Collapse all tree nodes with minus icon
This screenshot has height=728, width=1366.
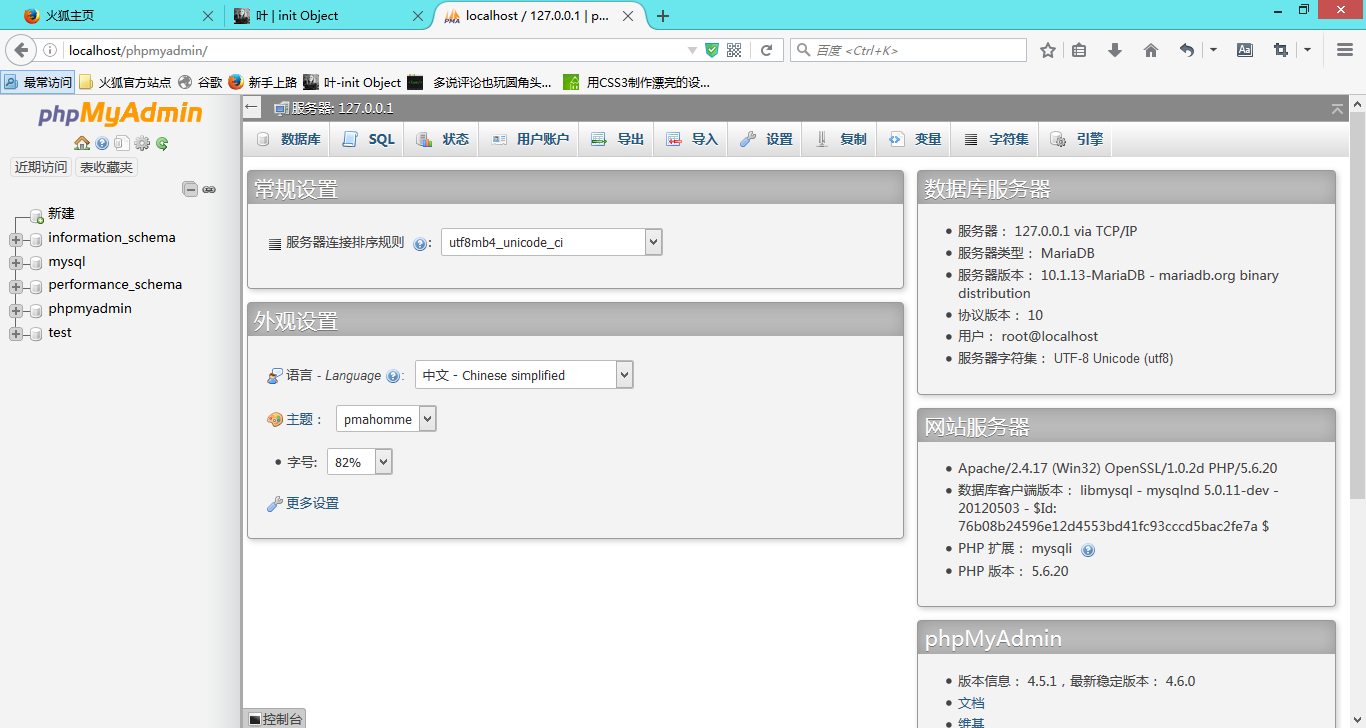[x=189, y=189]
